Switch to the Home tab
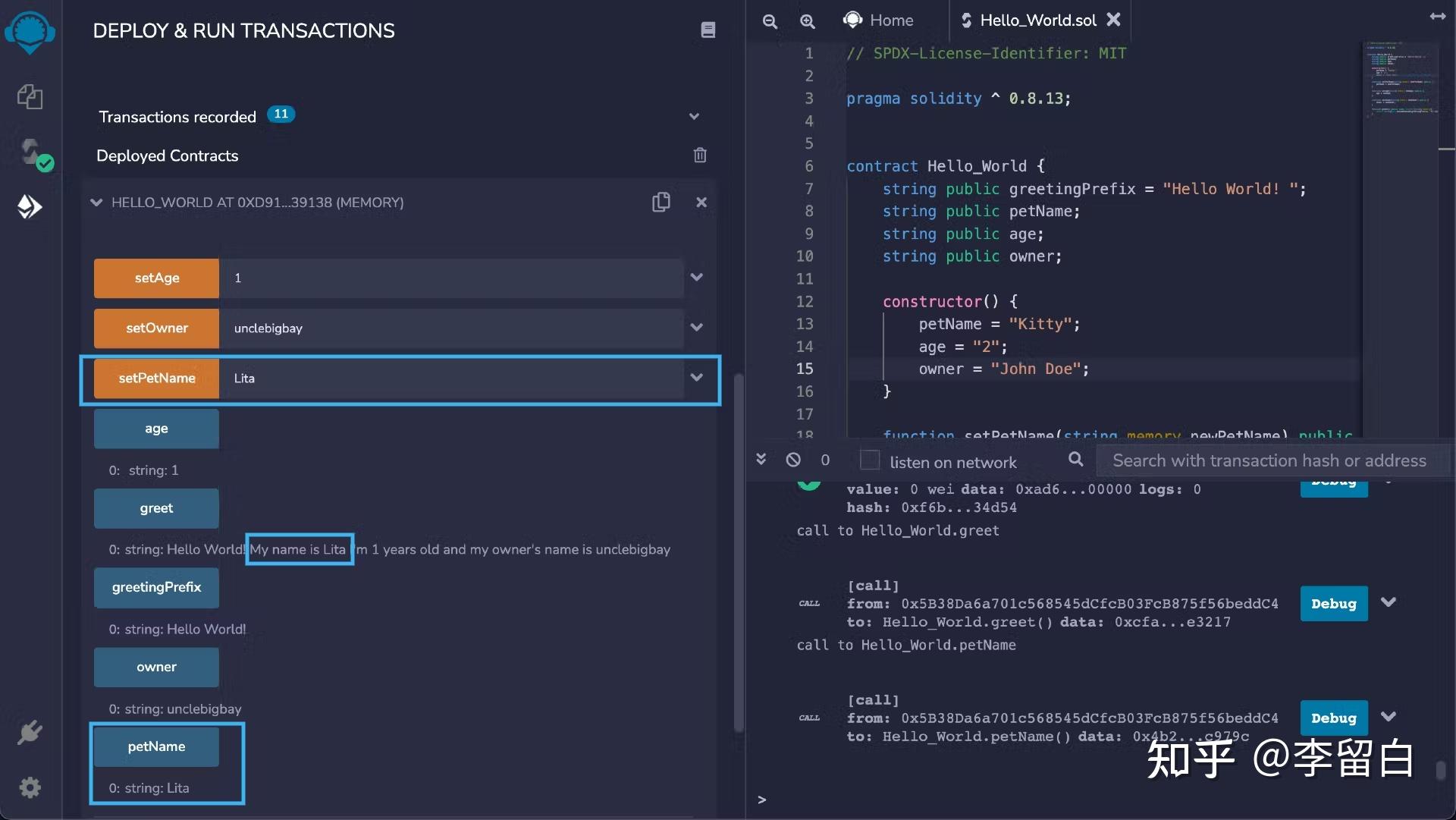1456x820 pixels. coord(880,20)
